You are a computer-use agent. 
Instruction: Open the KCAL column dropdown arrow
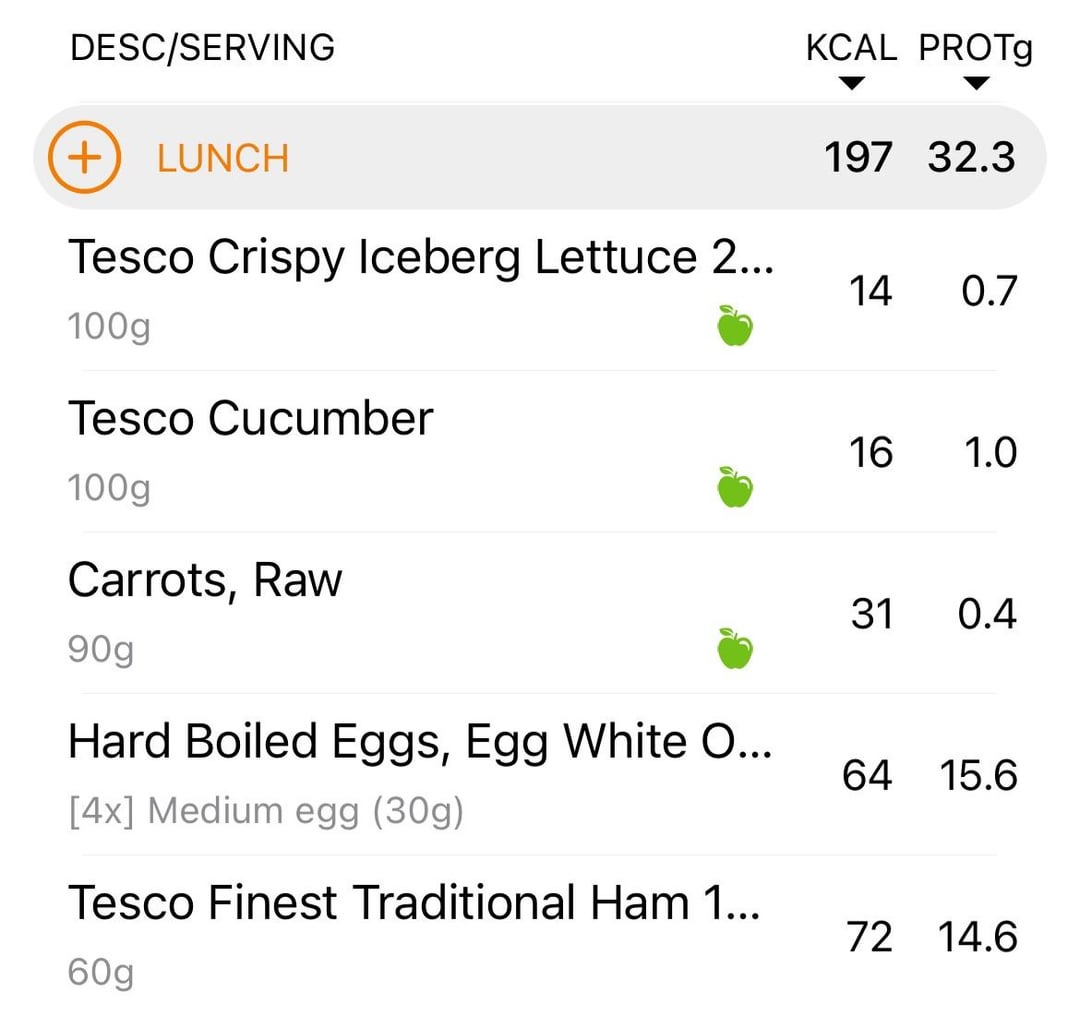(x=852, y=83)
